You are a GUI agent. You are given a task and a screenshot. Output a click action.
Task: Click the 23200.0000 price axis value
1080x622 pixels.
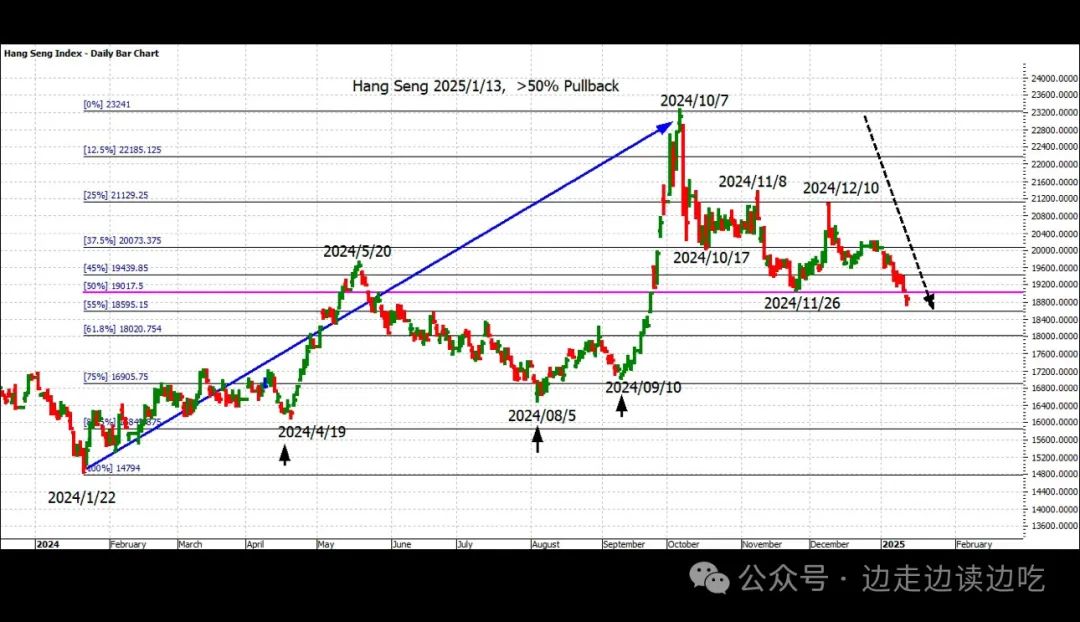1055,112
